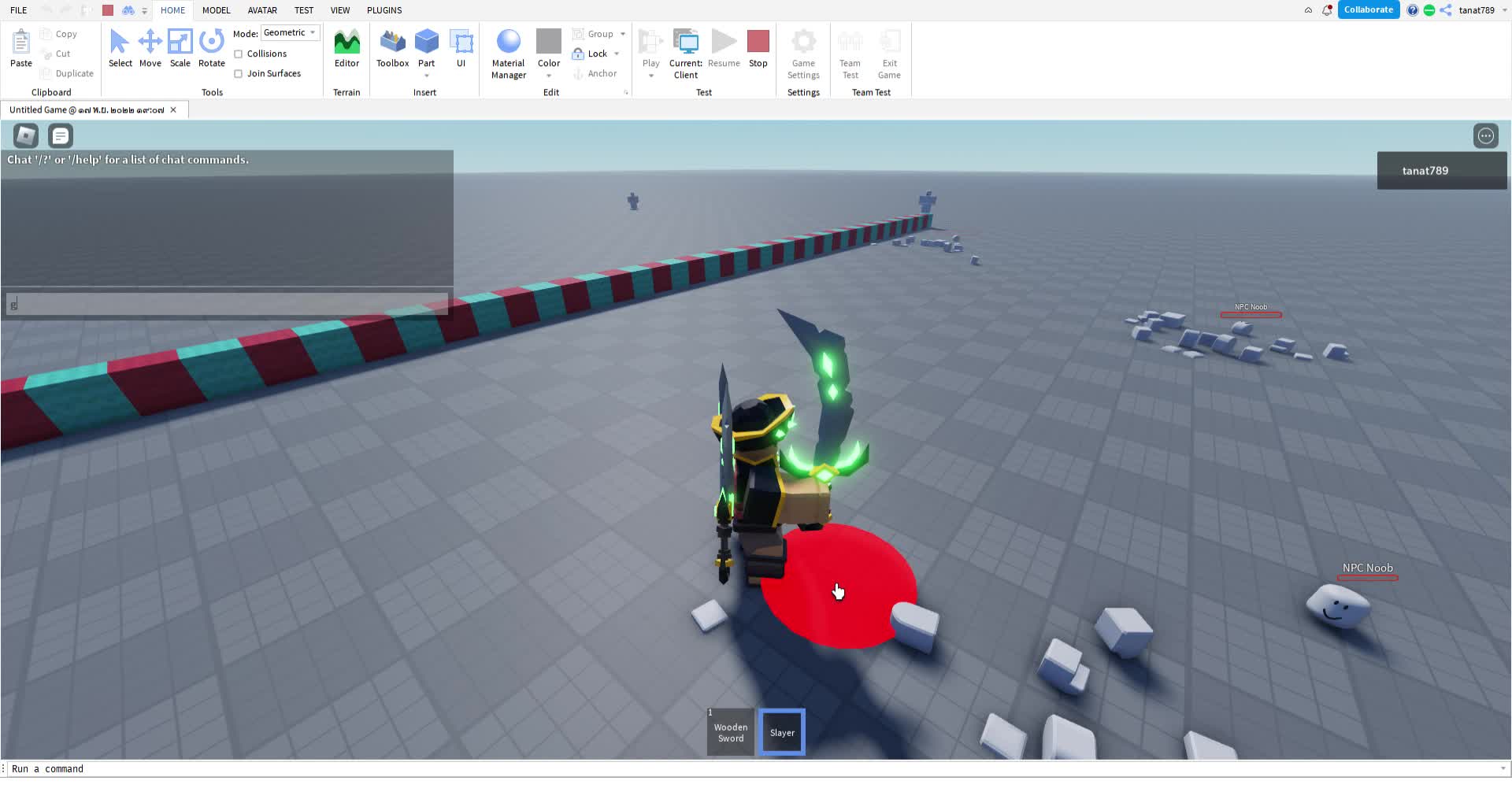The width and height of the screenshot is (1512, 803).
Task: Click the Color swatch in Edit group
Action: [549, 41]
